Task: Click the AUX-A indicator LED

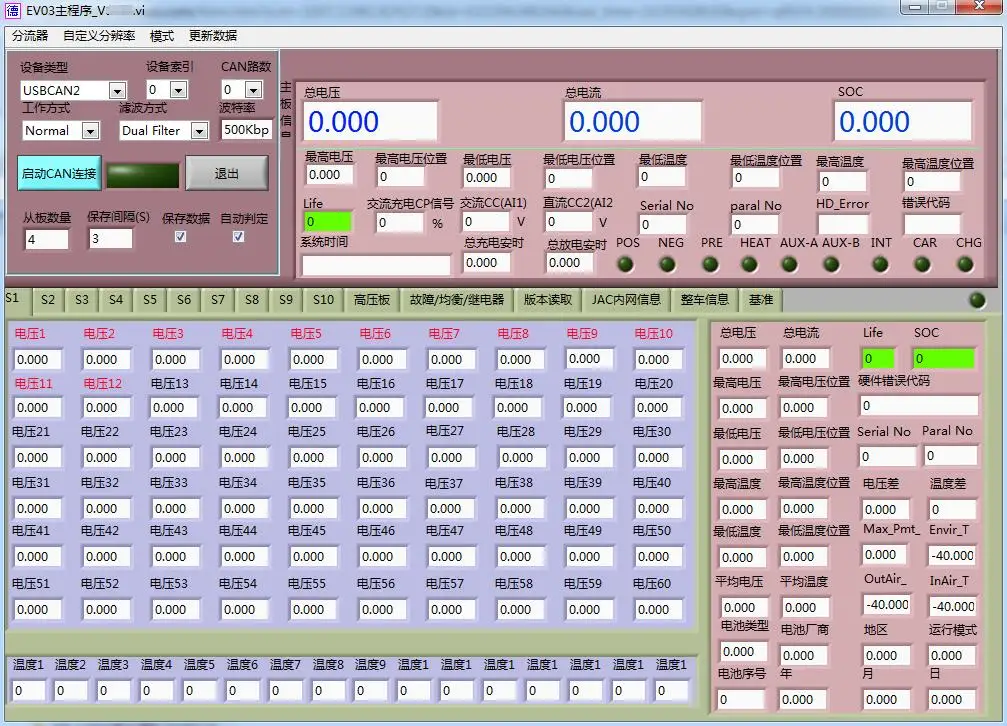Action: pyautogui.click(x=790, y=265)
